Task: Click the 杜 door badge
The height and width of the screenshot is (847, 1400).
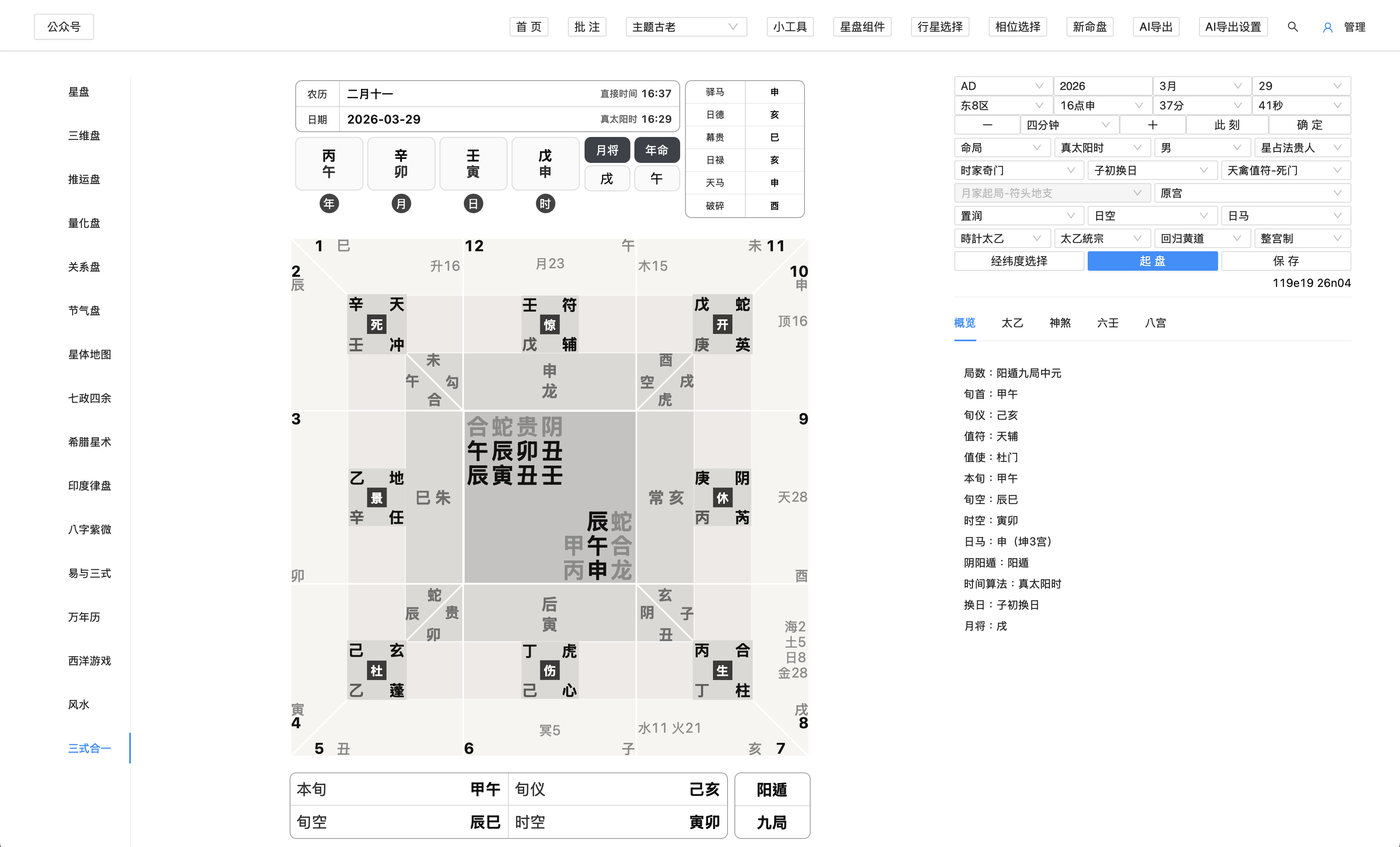Action: click(376, 671)
